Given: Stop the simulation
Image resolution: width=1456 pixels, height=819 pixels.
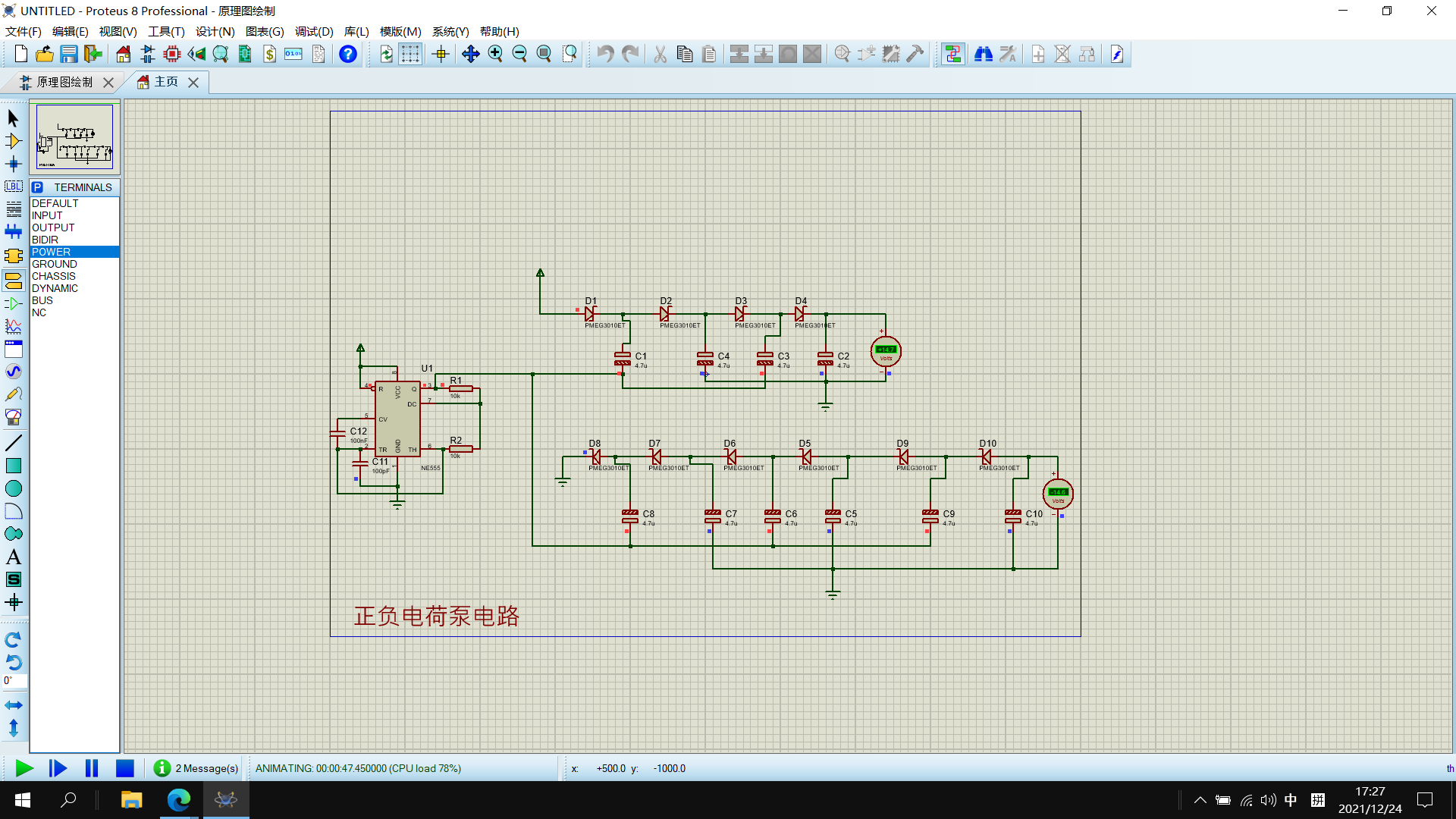Looking at the screenshot, I should click(x=124, y=768).
